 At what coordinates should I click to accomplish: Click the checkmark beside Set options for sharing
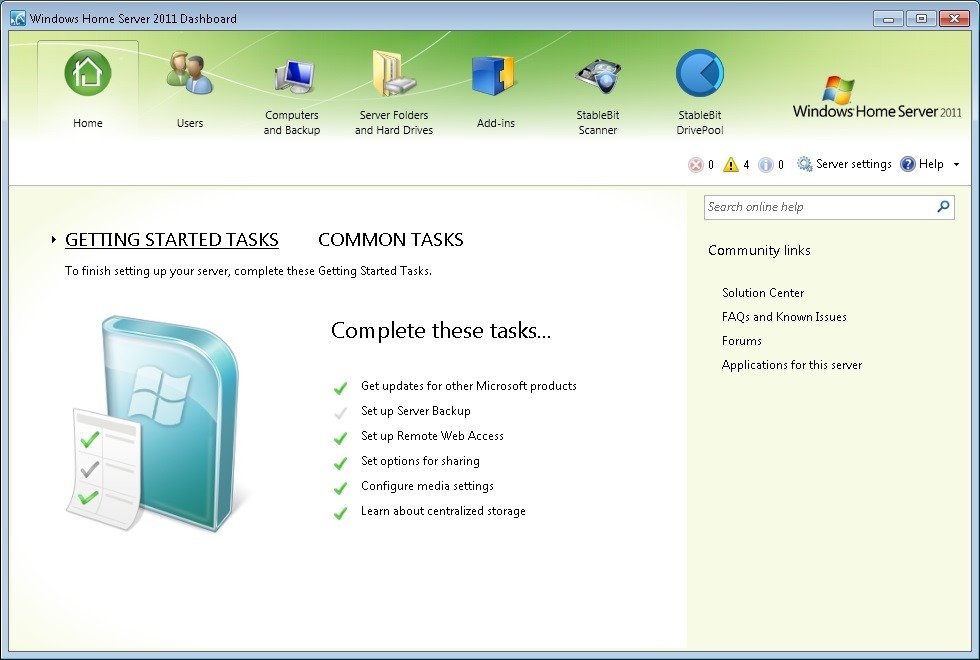340,463
